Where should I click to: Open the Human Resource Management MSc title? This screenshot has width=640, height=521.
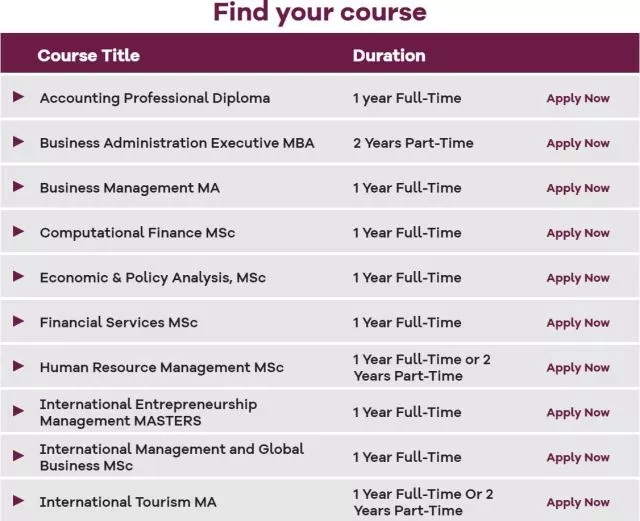click(x=161, y=368)
